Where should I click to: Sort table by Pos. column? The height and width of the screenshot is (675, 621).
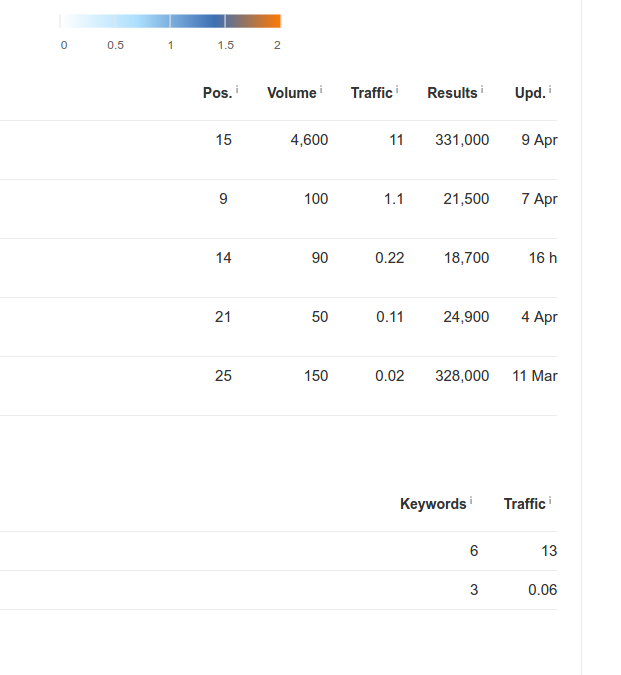coord(217,93)
